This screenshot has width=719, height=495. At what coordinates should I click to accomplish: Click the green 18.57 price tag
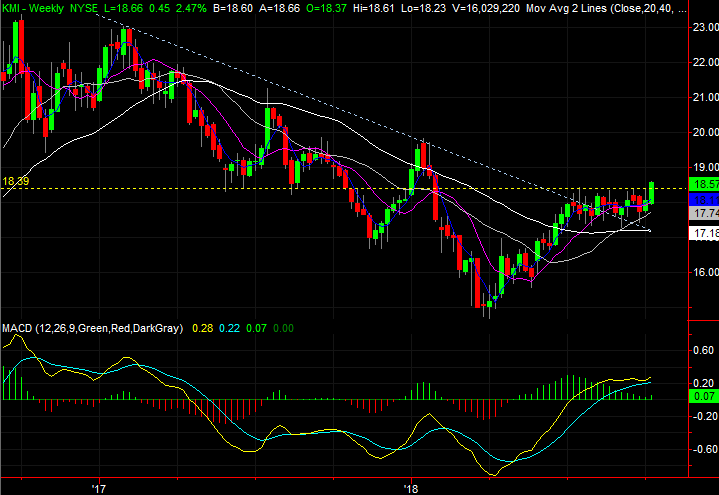(x=704, y=184)
